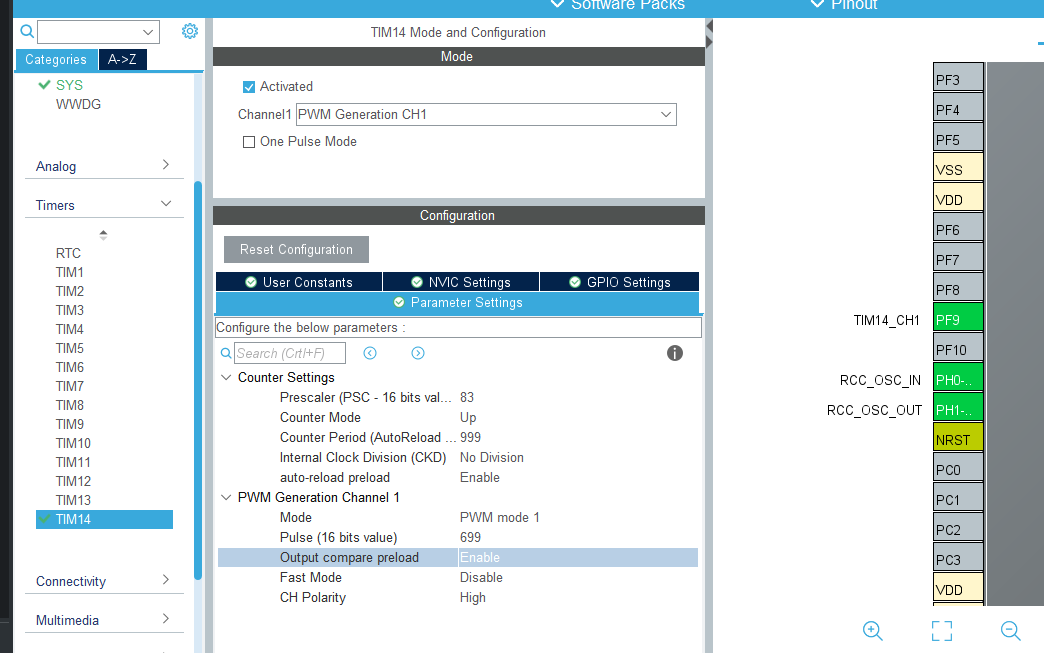Collapse the PWM Generation Channel 1 section
This screenshot has height=653, width=1044.
click(226, 497)
